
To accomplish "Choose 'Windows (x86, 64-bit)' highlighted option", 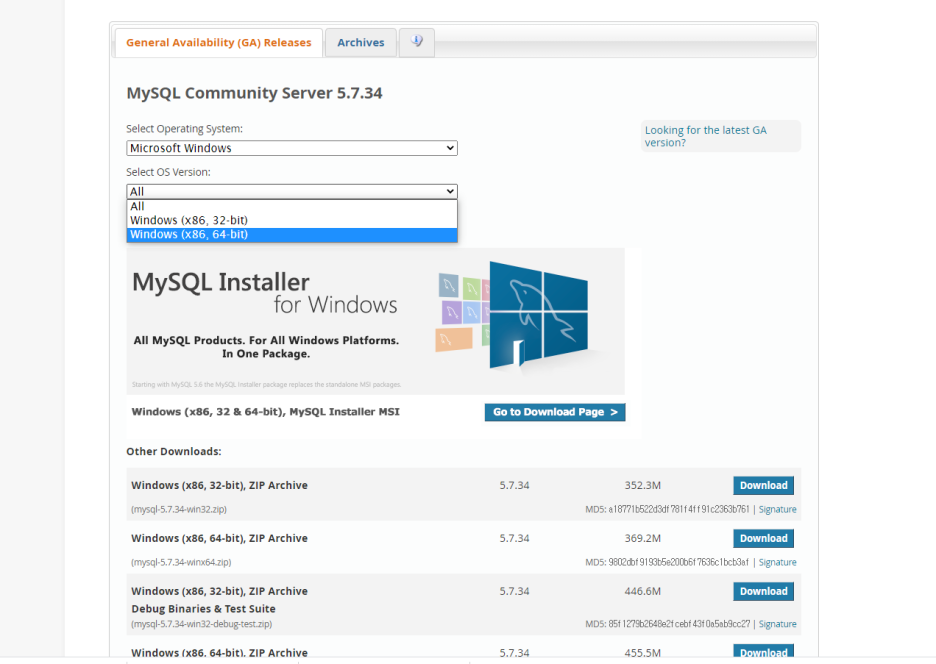I will pyautogui.click(x=292, y=235).
